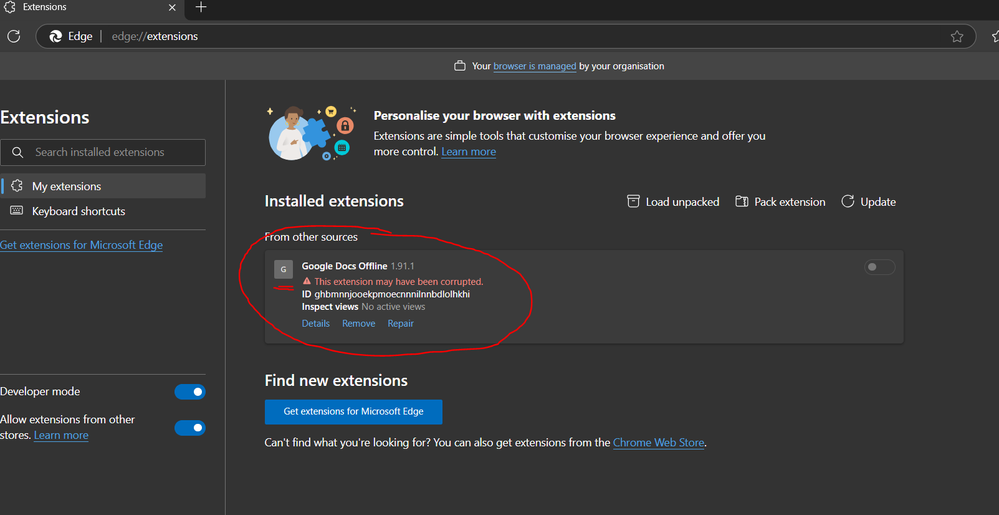Toggle Developer mode switch off
Screen dimensions: 999x515
coord(190,391)
